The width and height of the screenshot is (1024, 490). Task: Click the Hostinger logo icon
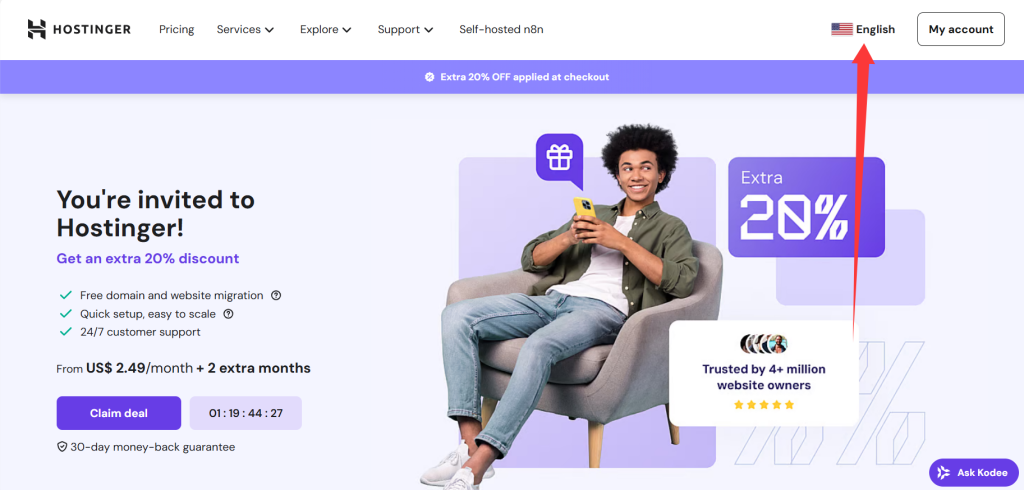[x=37, y=29]
